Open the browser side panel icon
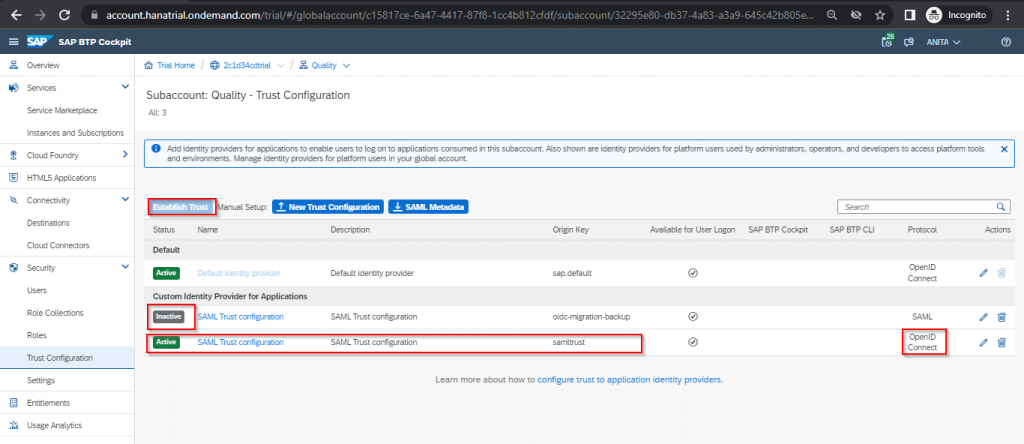This screenshot has height=444, width=1024. point(910,14)
